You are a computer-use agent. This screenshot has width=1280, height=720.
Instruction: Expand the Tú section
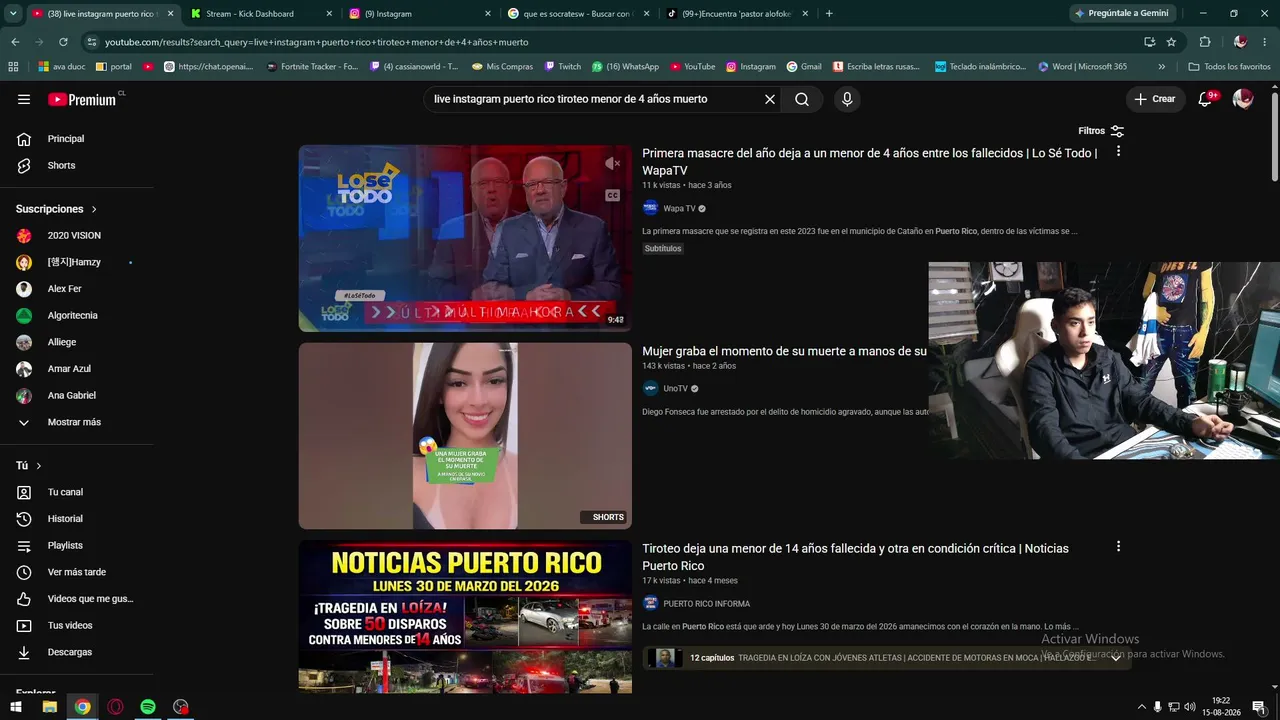(x=29, y=466)
